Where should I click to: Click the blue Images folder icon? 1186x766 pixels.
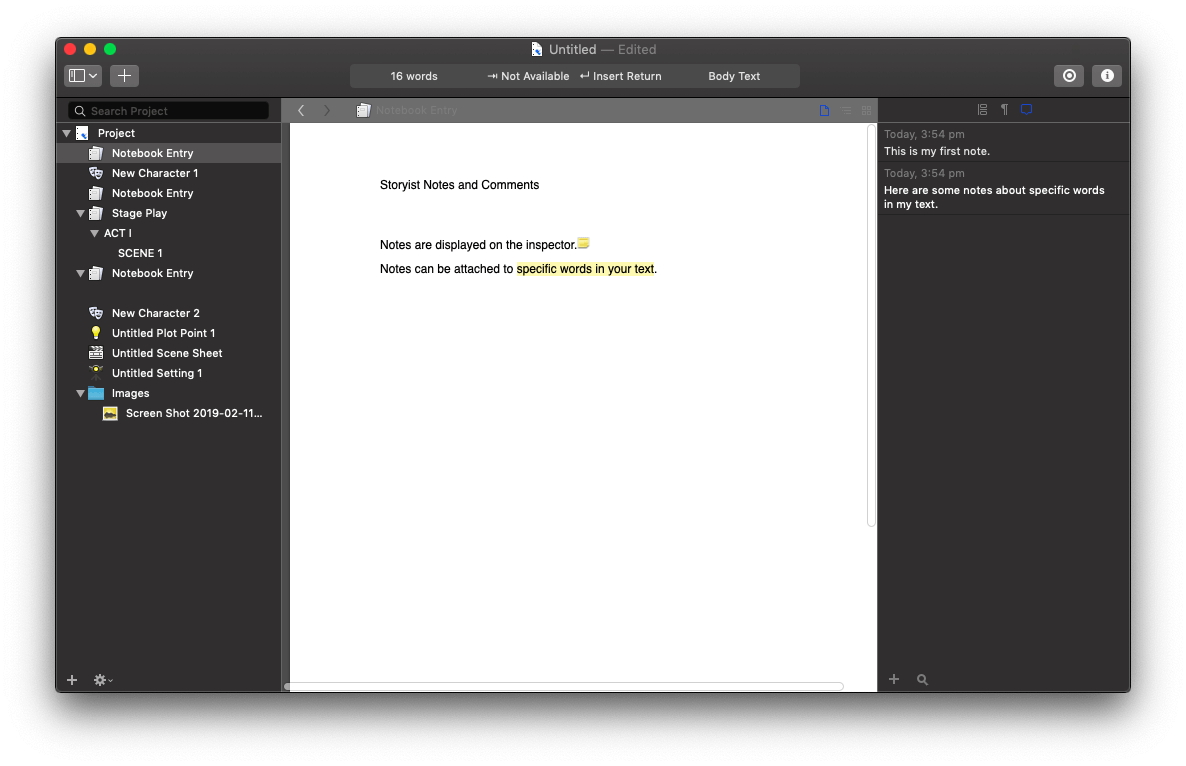[96, 393]
